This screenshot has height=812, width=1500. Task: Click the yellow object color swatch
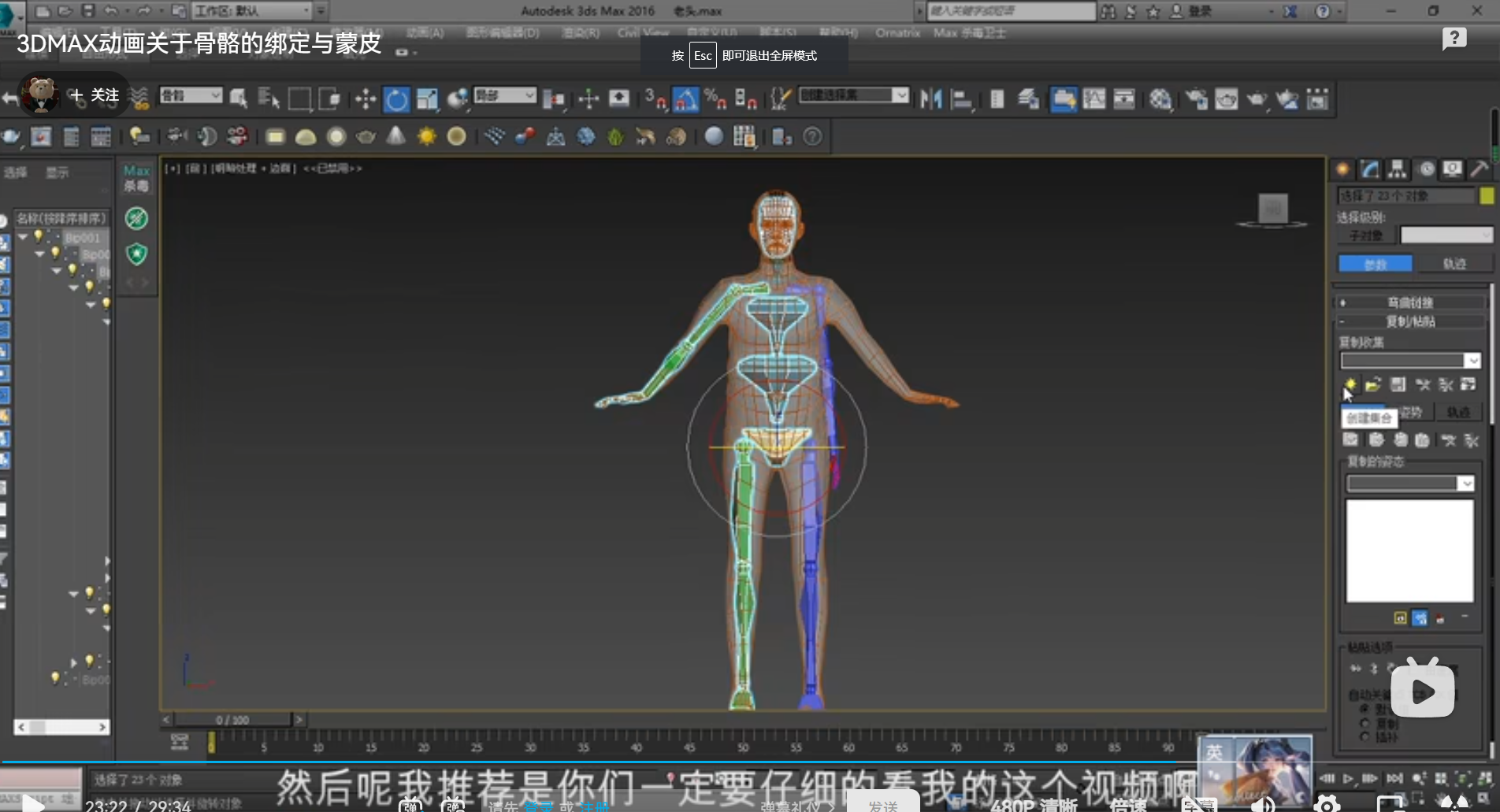pos(1487,195)
